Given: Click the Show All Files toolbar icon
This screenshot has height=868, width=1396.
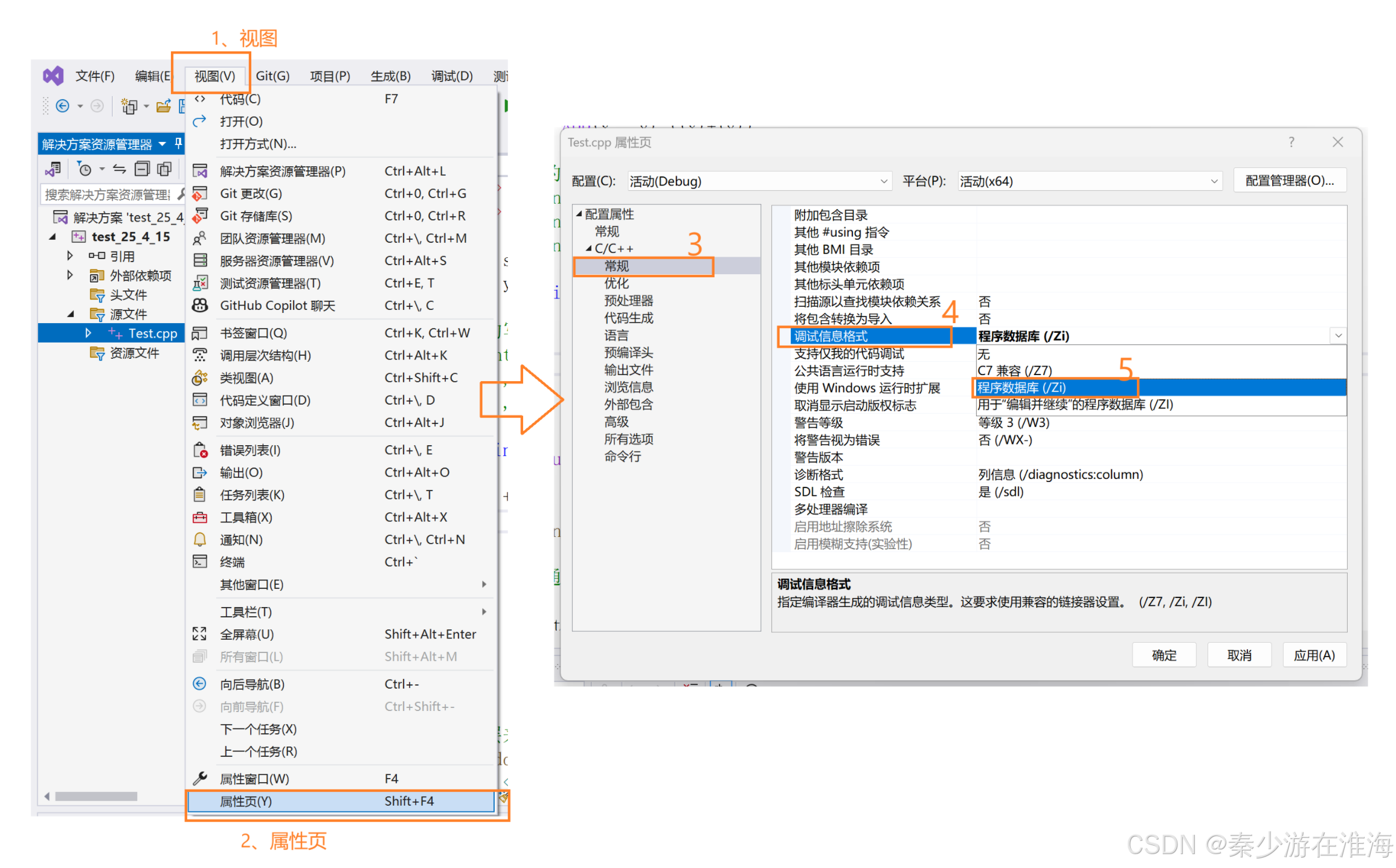Looking at the screenshot, I should (164, 169).
